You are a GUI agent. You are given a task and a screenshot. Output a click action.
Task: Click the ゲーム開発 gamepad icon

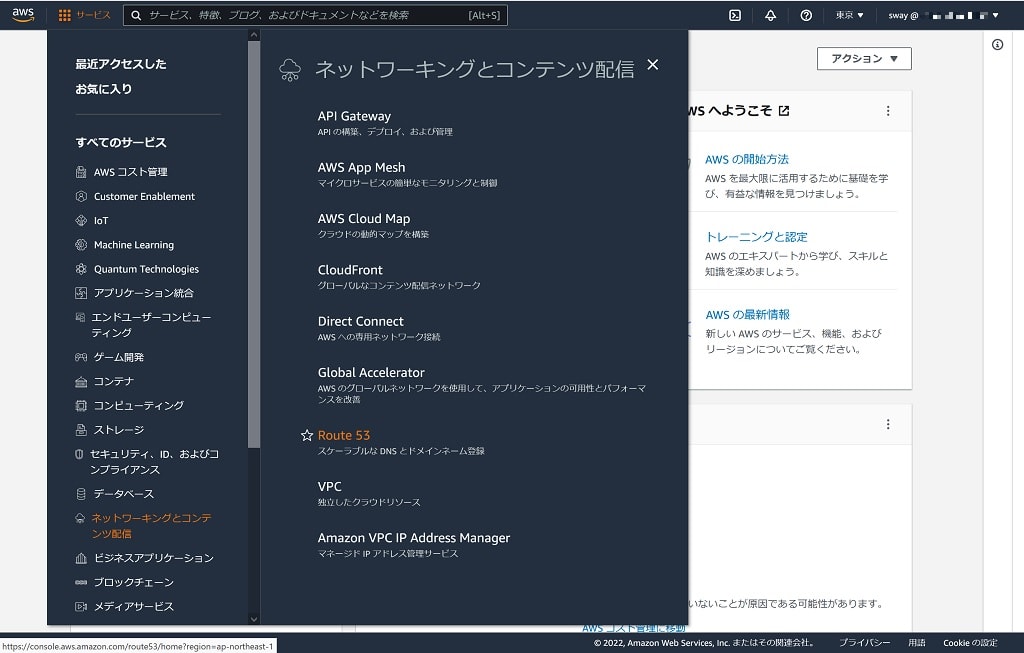click(x=81, y=357)
